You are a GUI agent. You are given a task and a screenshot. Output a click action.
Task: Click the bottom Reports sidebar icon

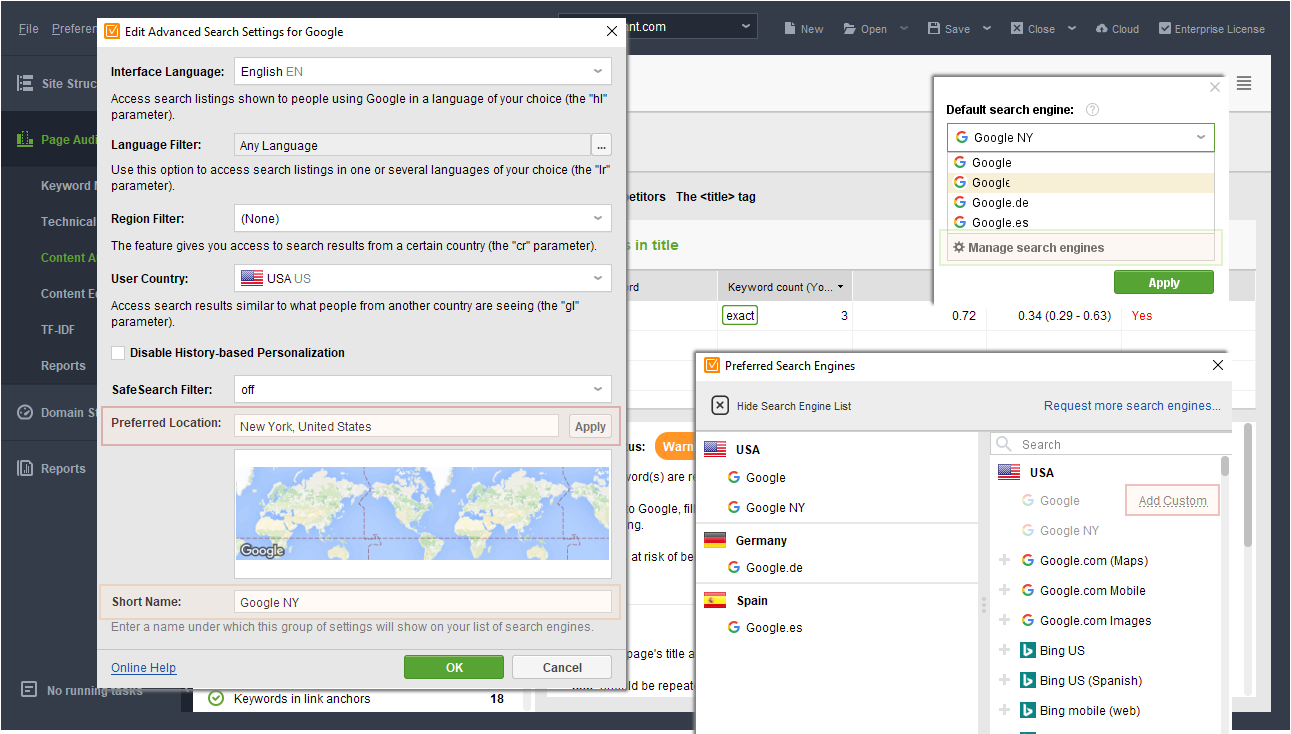coord(26,468)
